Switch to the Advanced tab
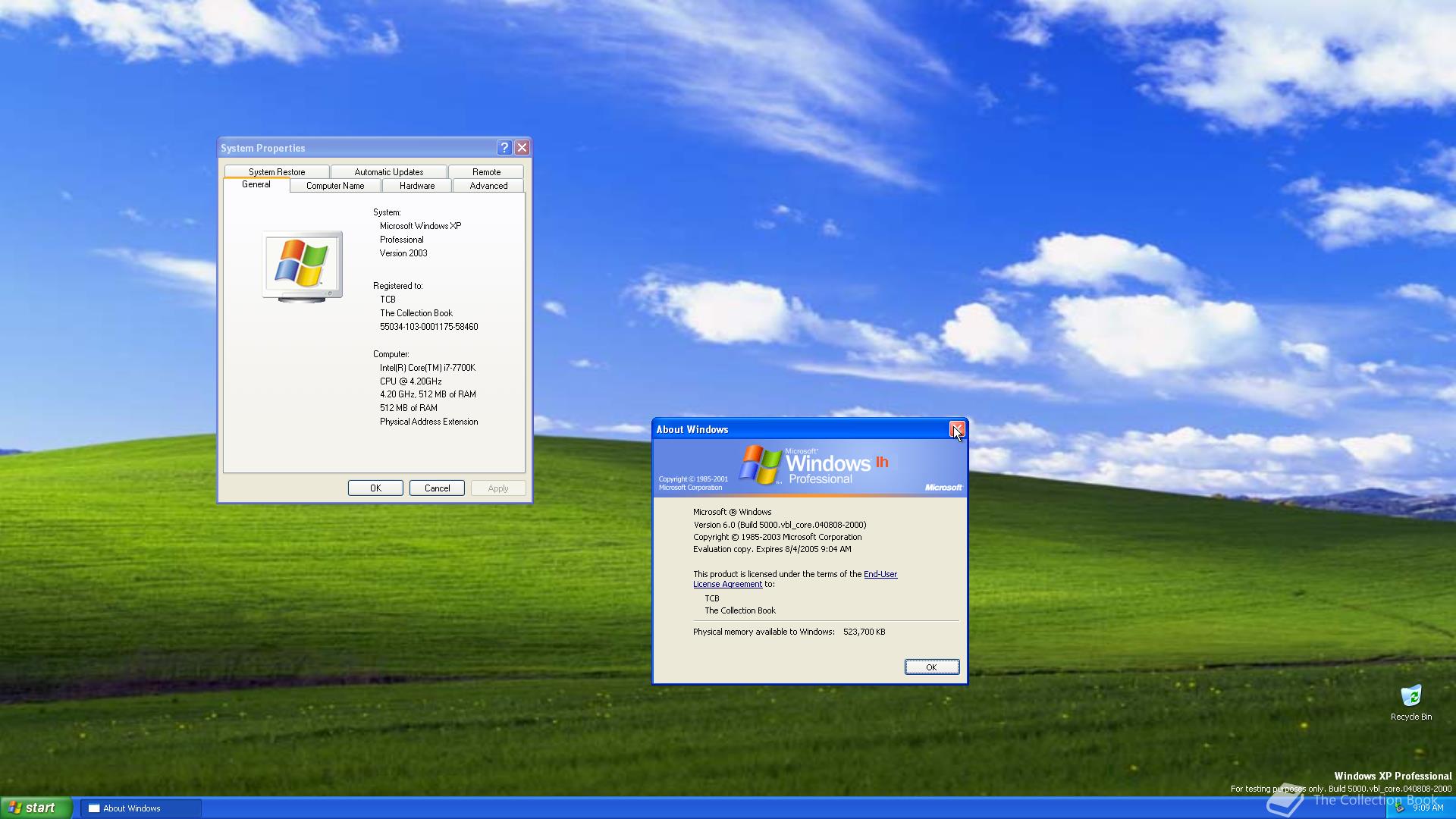The width and height of the screenshot is (1456, 819). click(488, 186)
